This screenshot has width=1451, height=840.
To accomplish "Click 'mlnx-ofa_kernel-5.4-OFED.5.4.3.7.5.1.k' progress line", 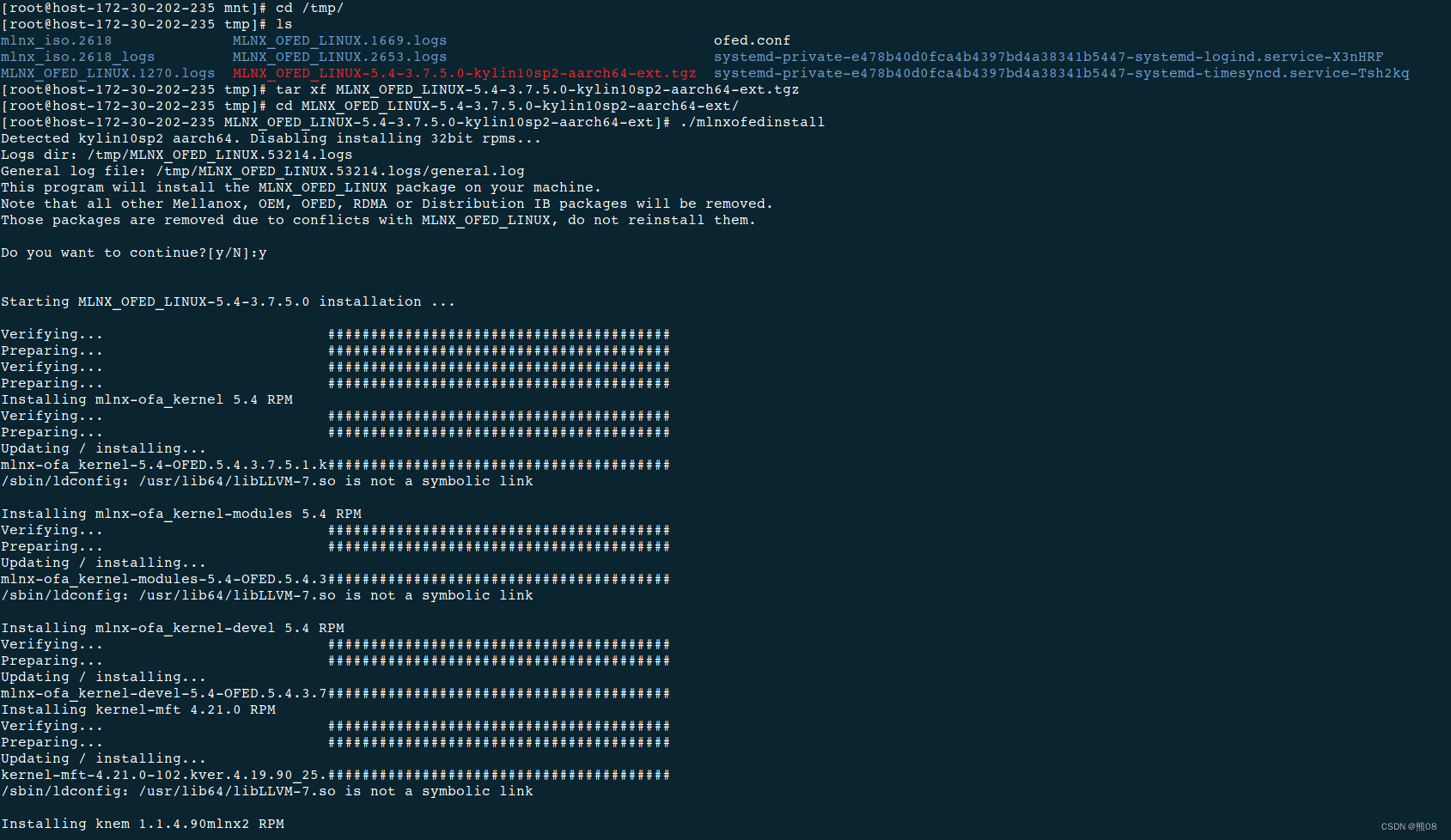I will (x=336, y=465).
